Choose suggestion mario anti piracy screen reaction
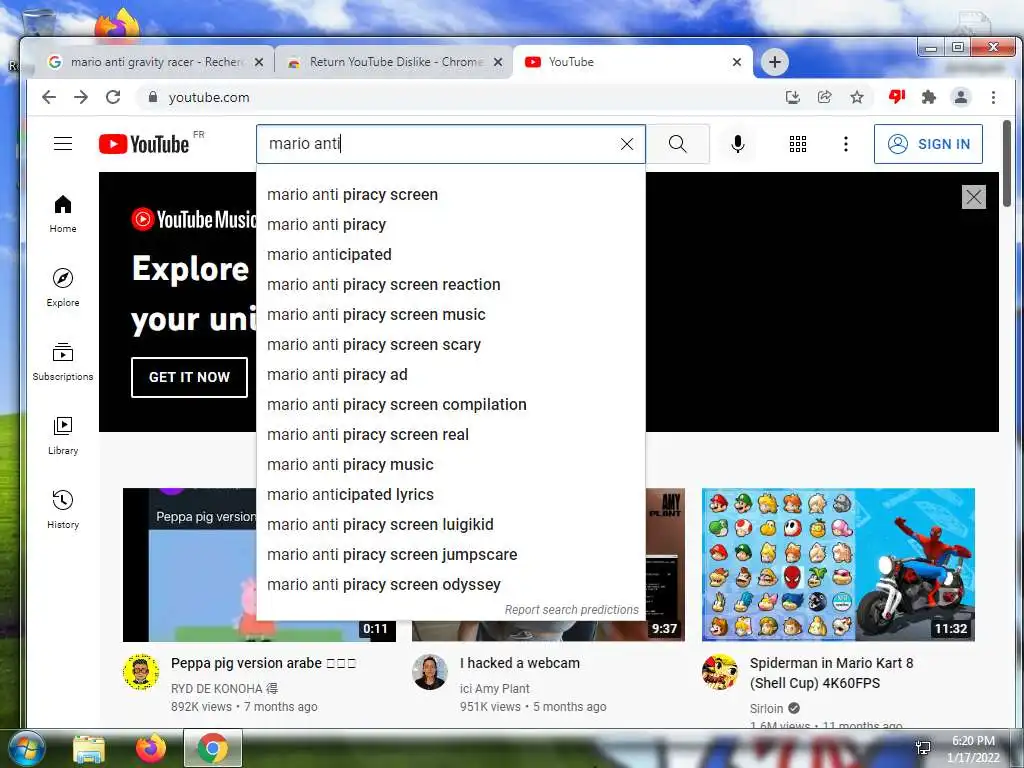This screenshot has width=1024, height=768. pos(451,285)
